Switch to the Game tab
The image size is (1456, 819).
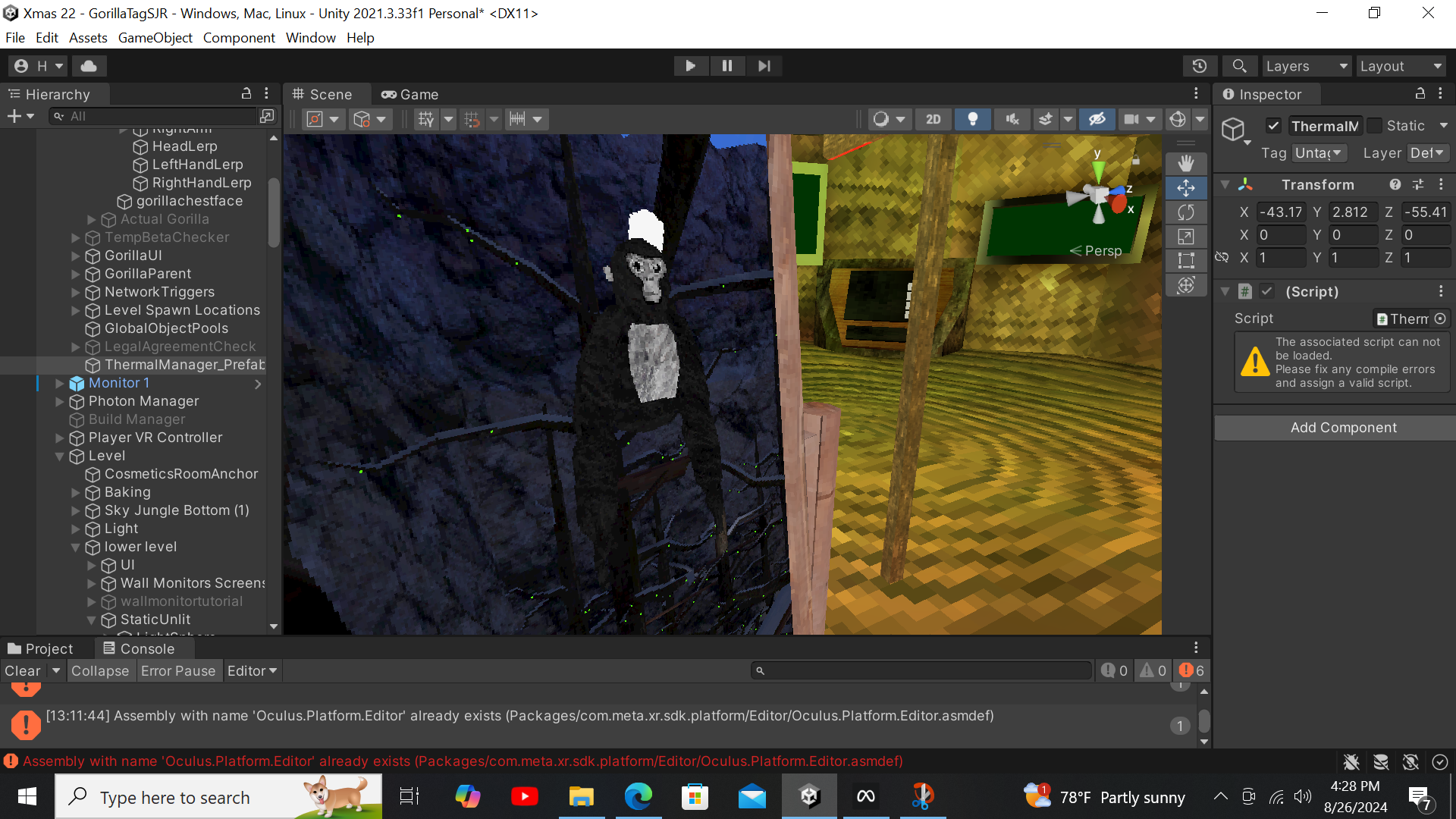(x=410, y=94)
